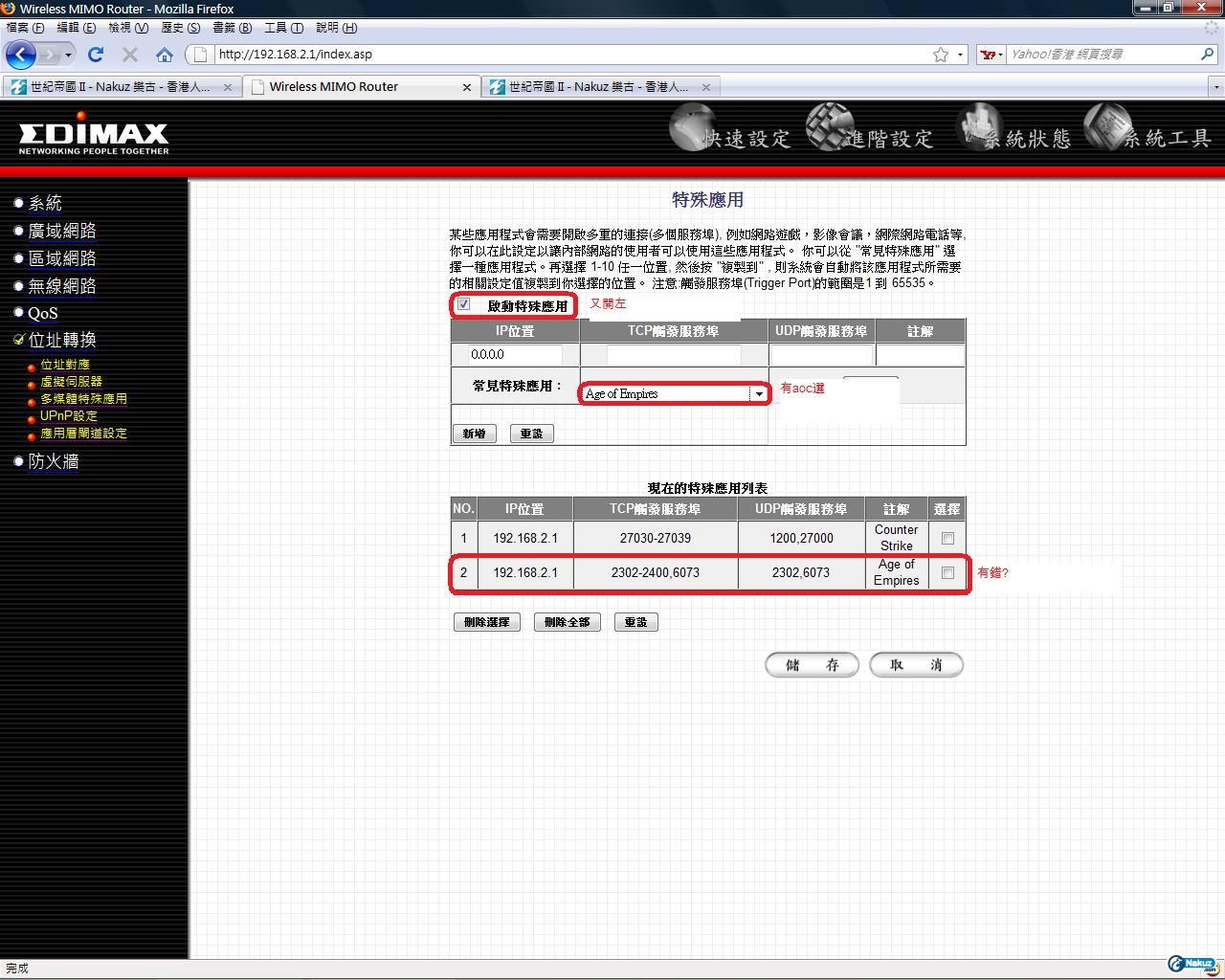Bookmark this page with the star icon
This screenshot has width=1225, height=980.
[941, 55]
